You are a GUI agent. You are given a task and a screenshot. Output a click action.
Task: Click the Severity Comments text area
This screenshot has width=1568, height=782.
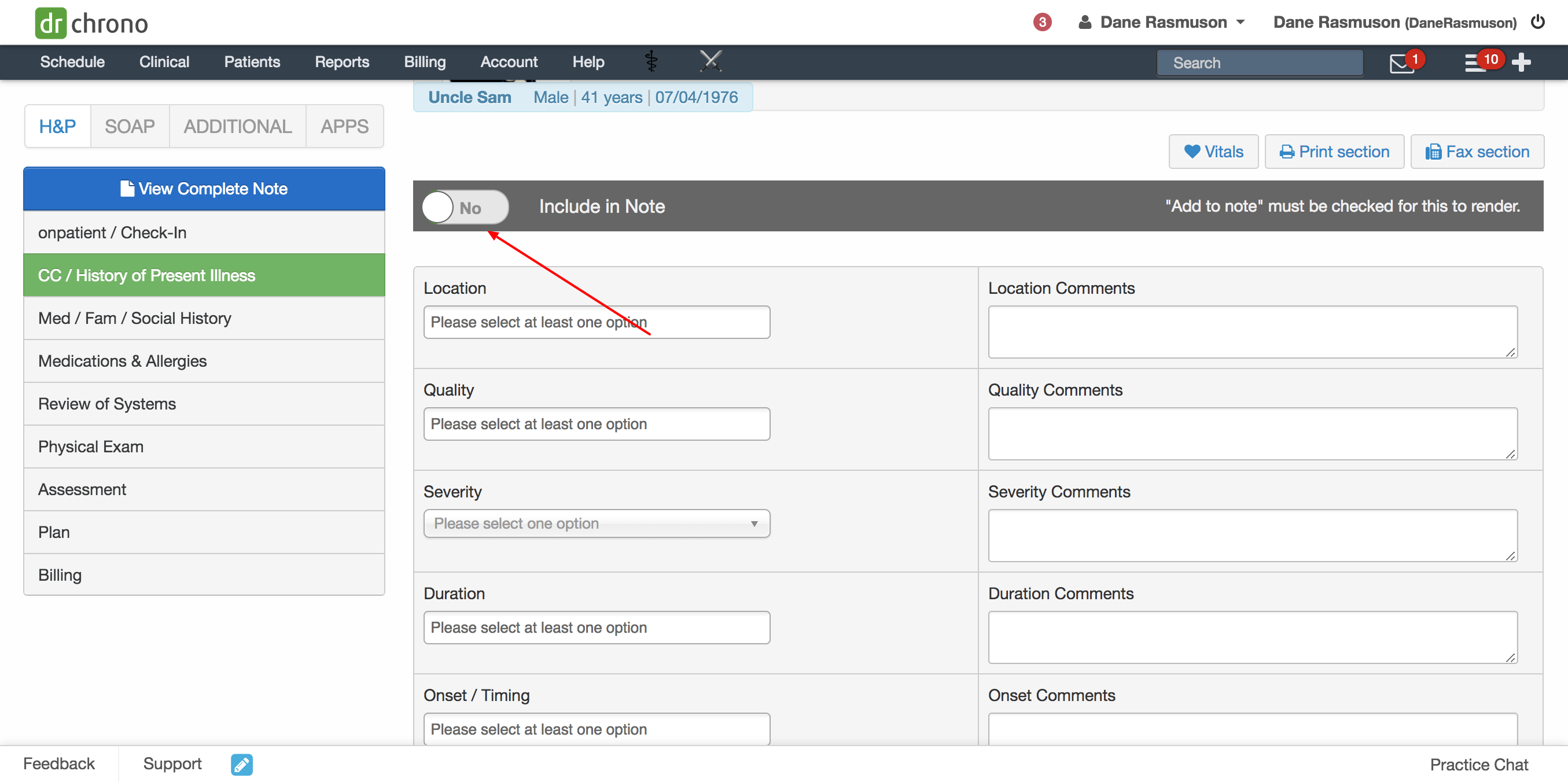1252,535
